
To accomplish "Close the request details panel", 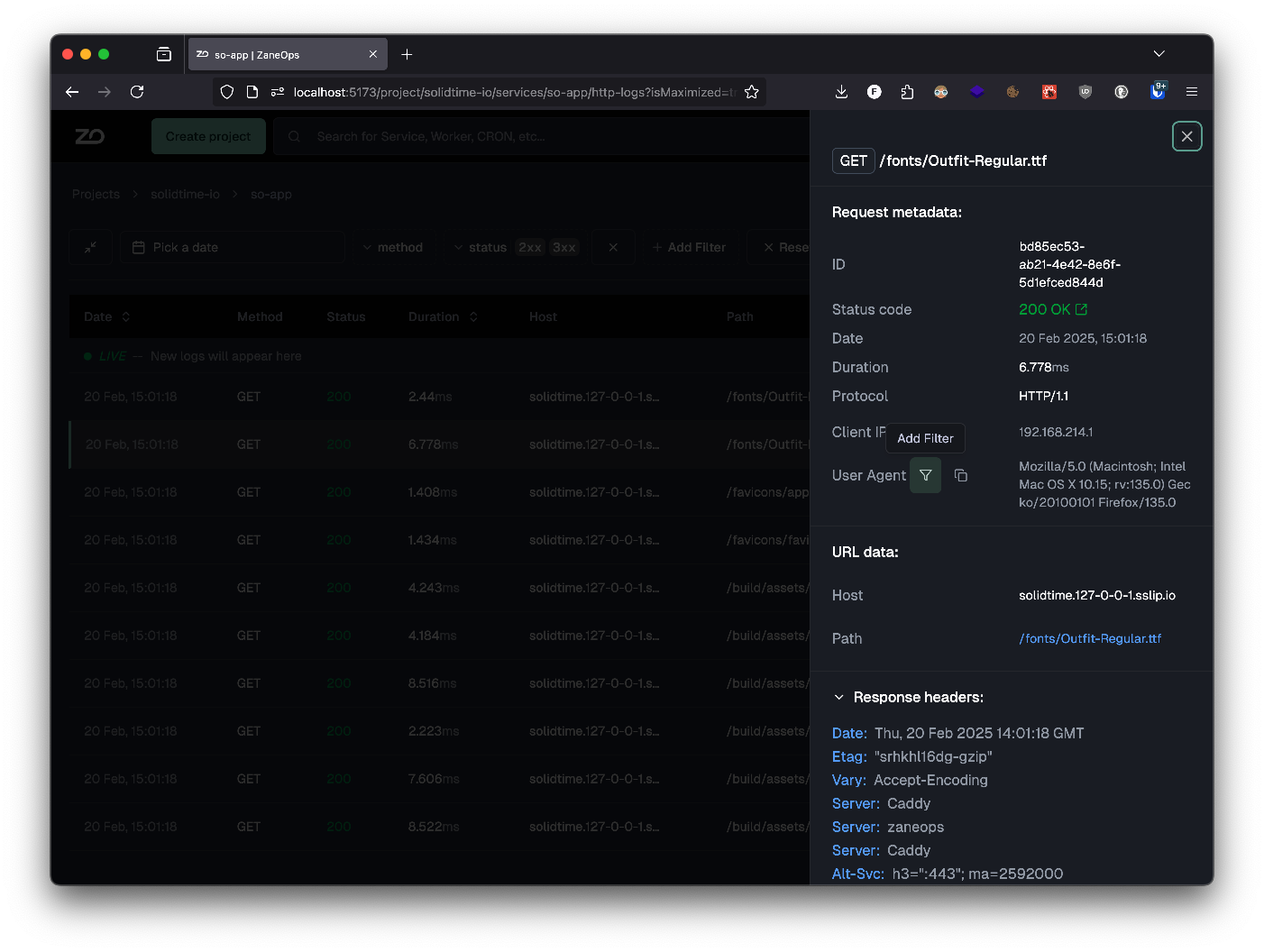I will coord(1186,136).
